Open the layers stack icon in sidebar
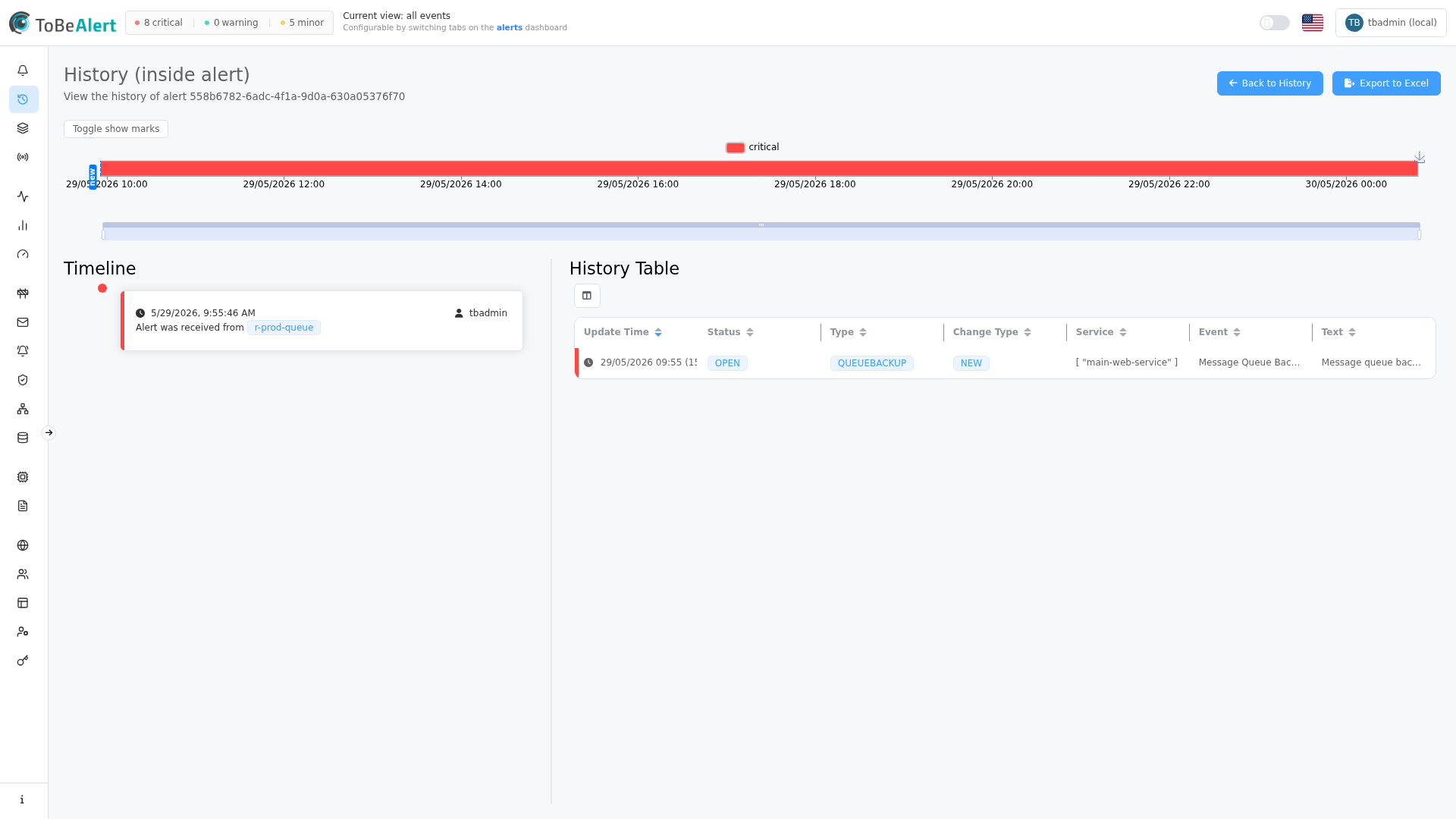The image size is (1456, 819). 23,128
